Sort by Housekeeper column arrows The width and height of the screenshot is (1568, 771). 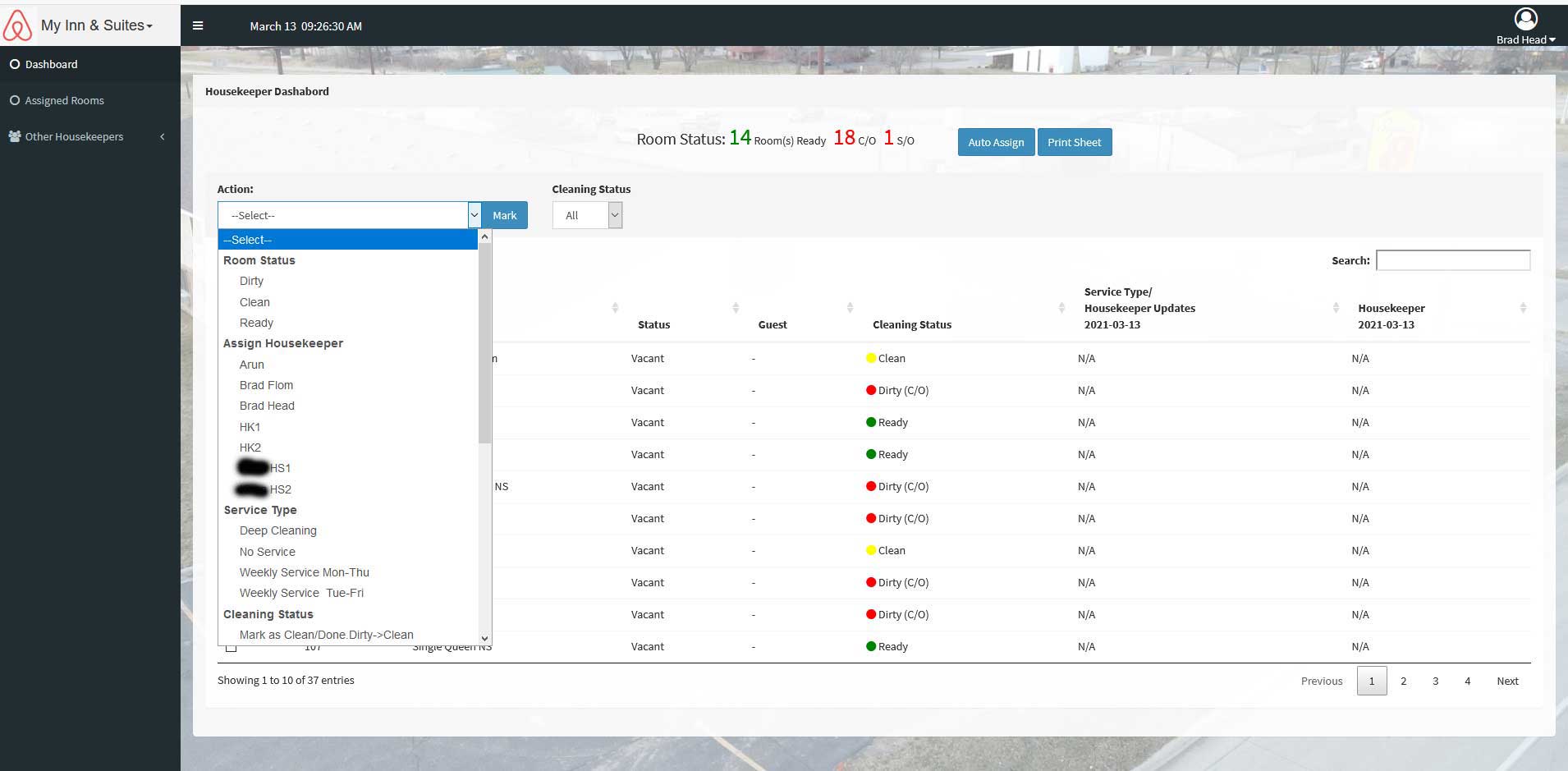click(x=1523, y=308)
